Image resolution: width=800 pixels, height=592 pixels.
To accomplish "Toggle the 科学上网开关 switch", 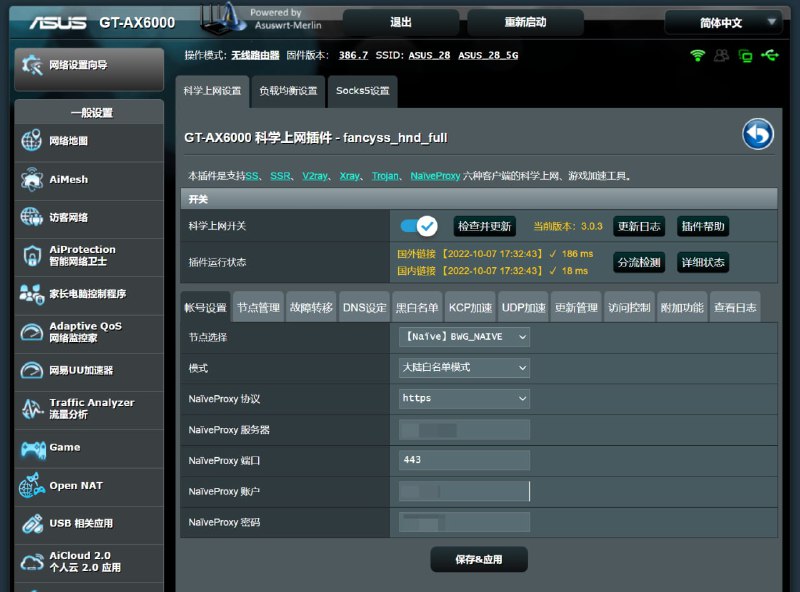I will 419,226.
